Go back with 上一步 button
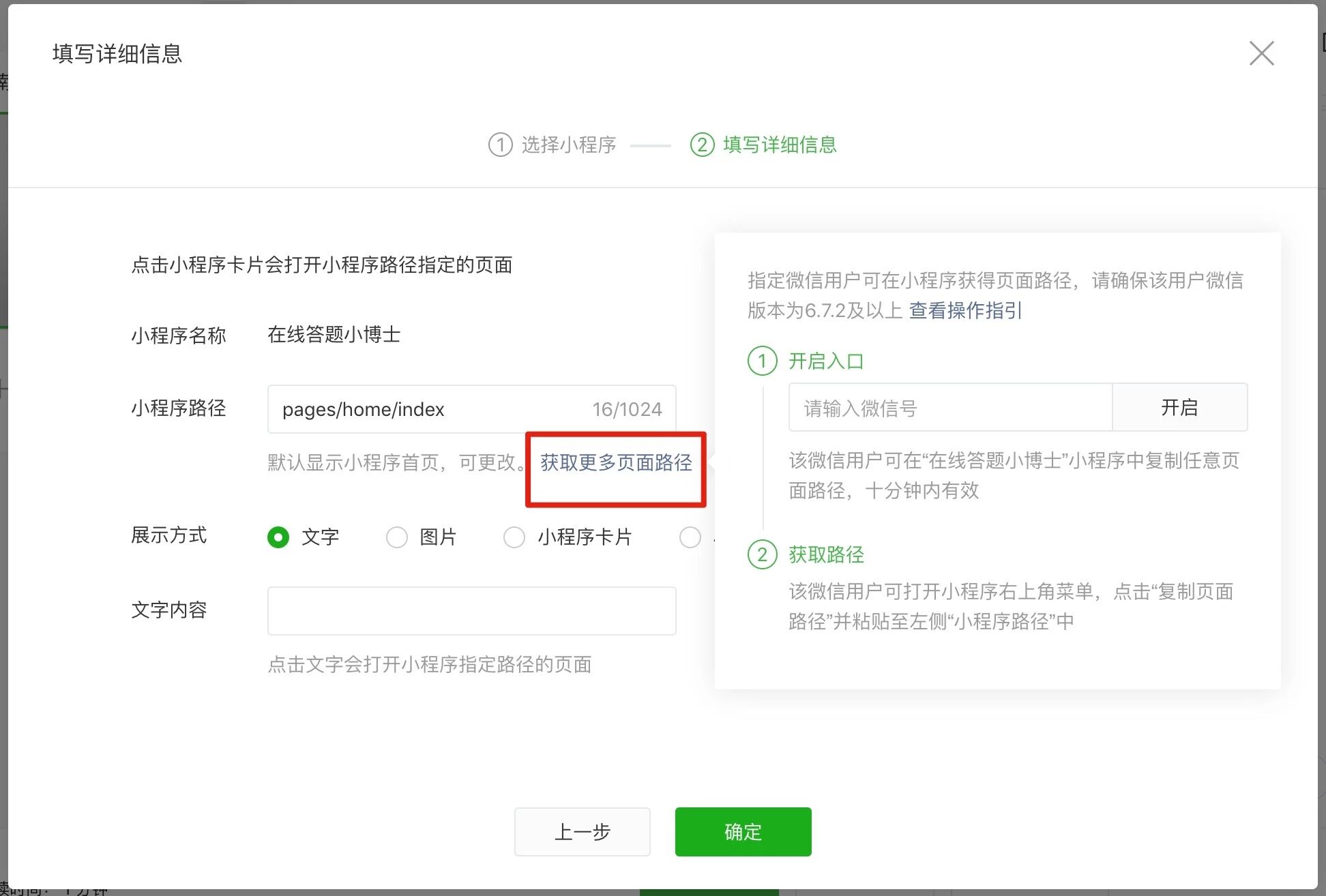This screenshot has width=1326, height=896. click(x=582, y=832)
